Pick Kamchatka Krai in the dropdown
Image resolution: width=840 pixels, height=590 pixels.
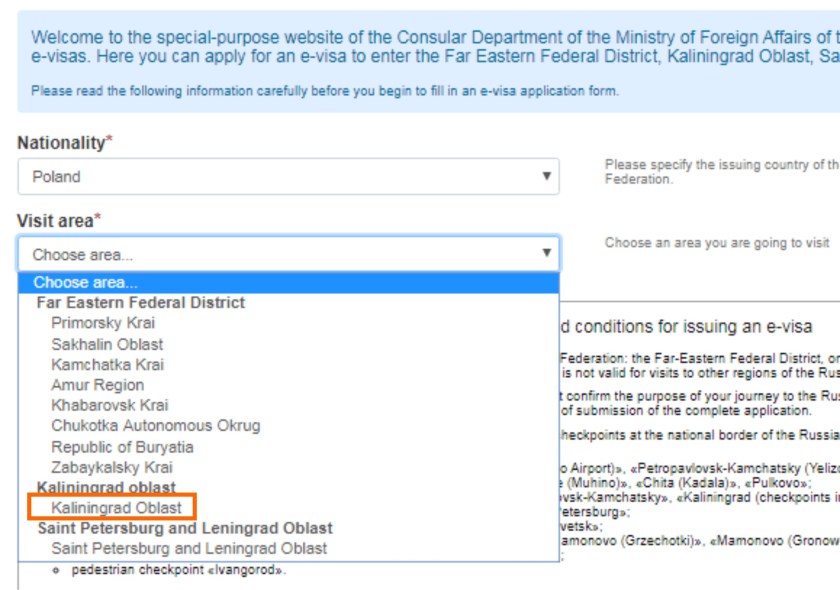(x=107, y=365)
